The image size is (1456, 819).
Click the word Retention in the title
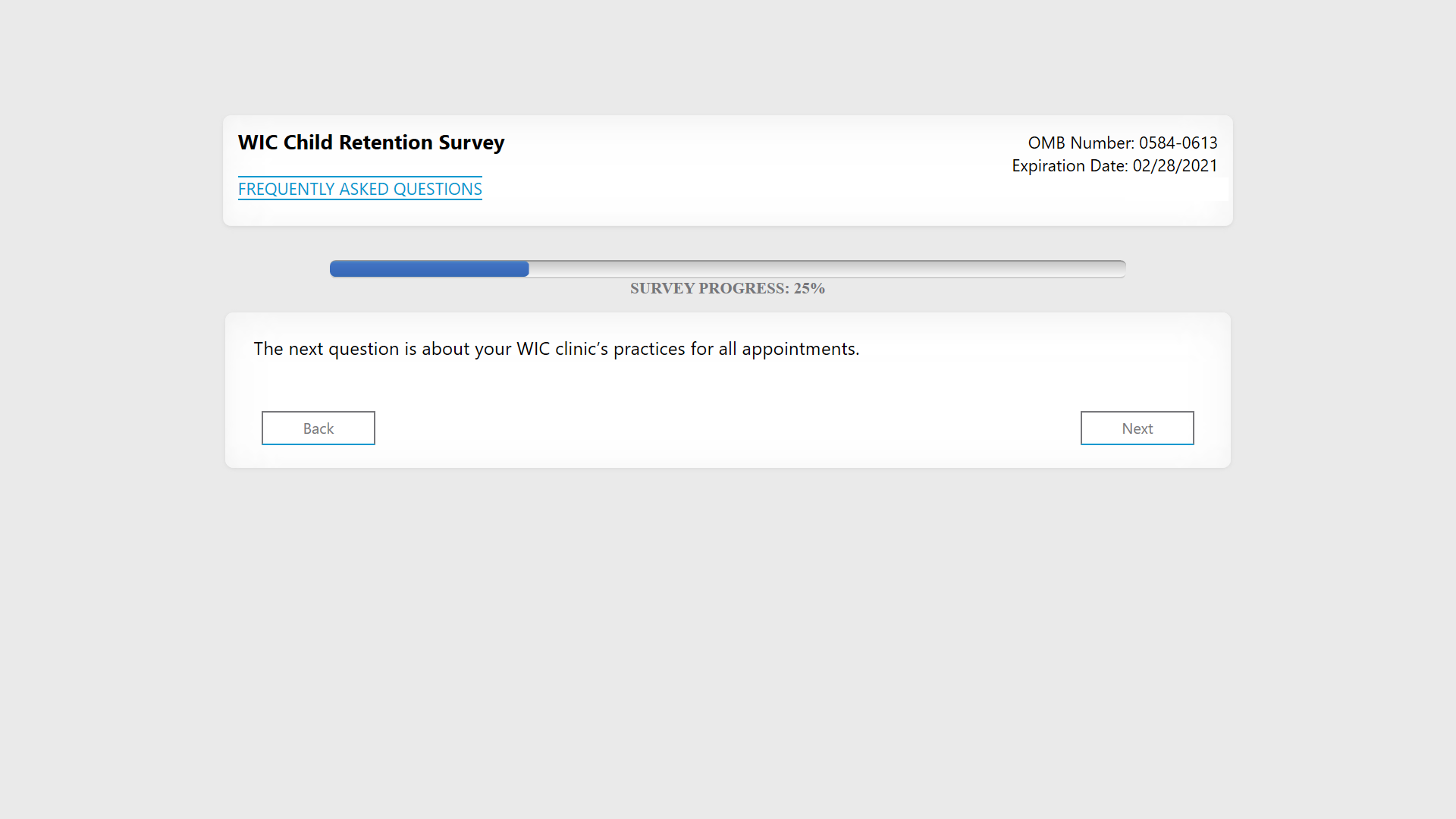386,143
